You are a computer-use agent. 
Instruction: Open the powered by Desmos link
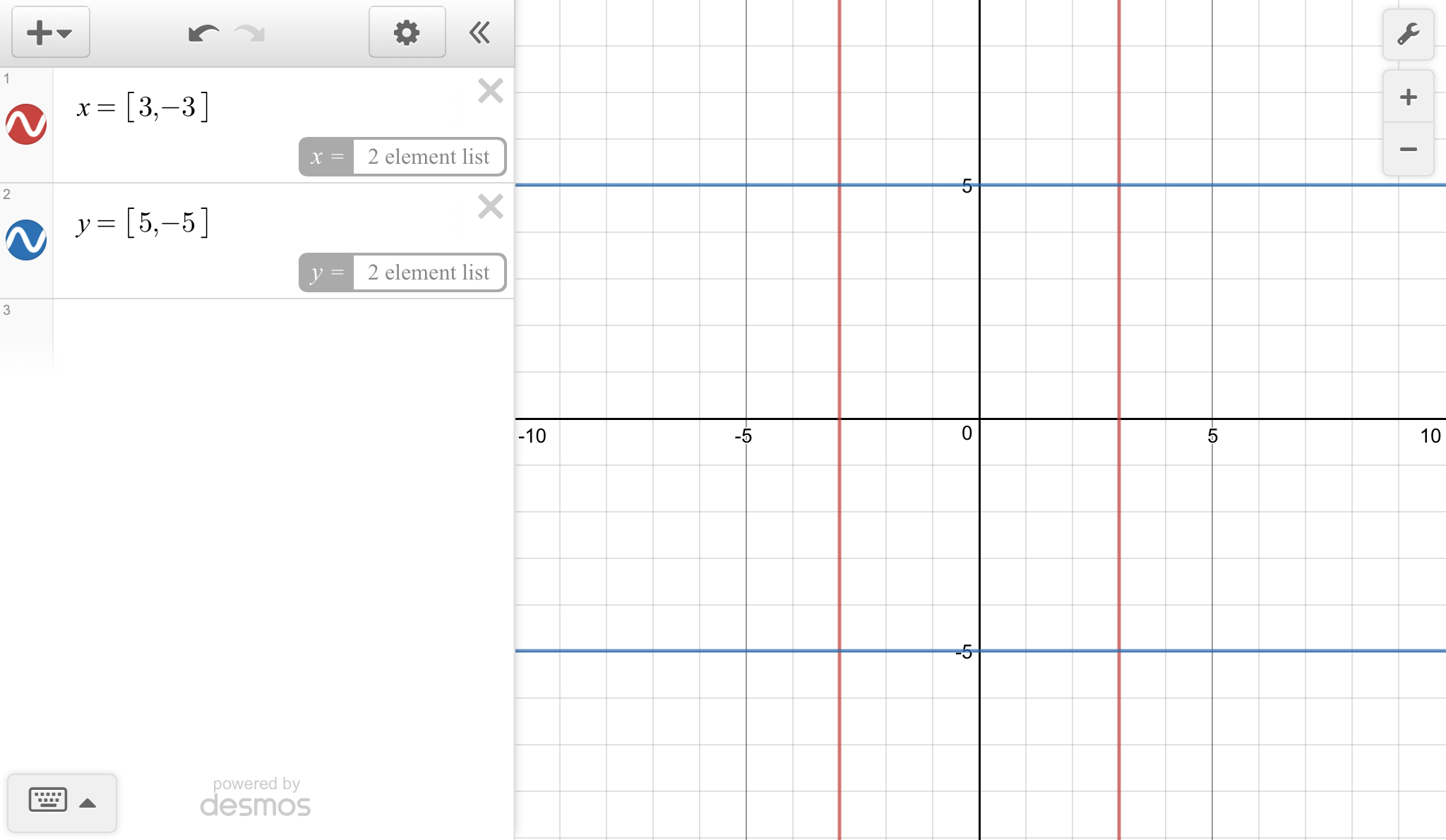tap(256, 798)
